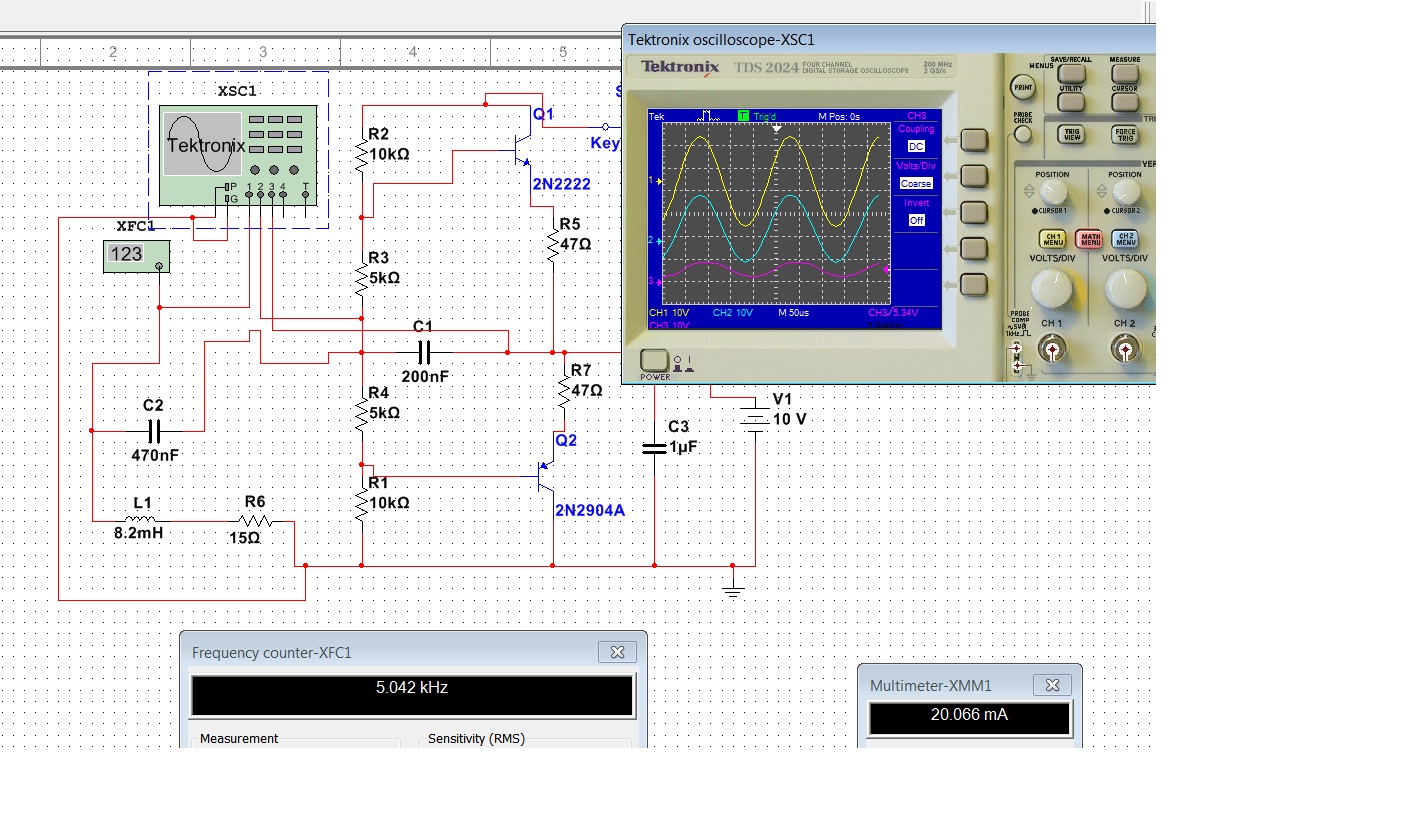Open the CH2 MENU
This screenshot has height=840, width=1401.
tap(1125, 239)
